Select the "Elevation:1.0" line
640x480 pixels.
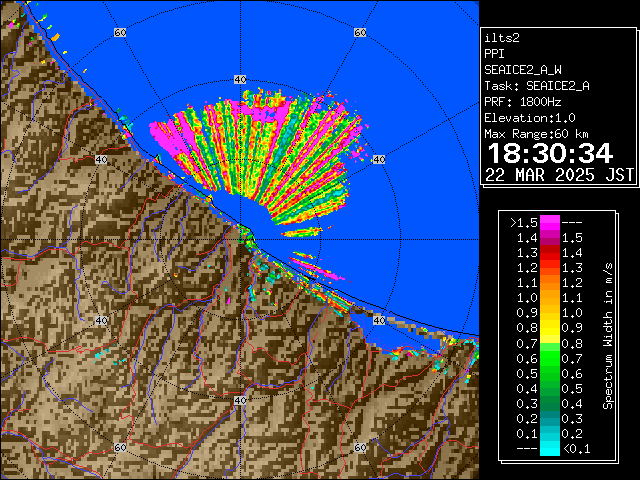click(x=530, y=118)
